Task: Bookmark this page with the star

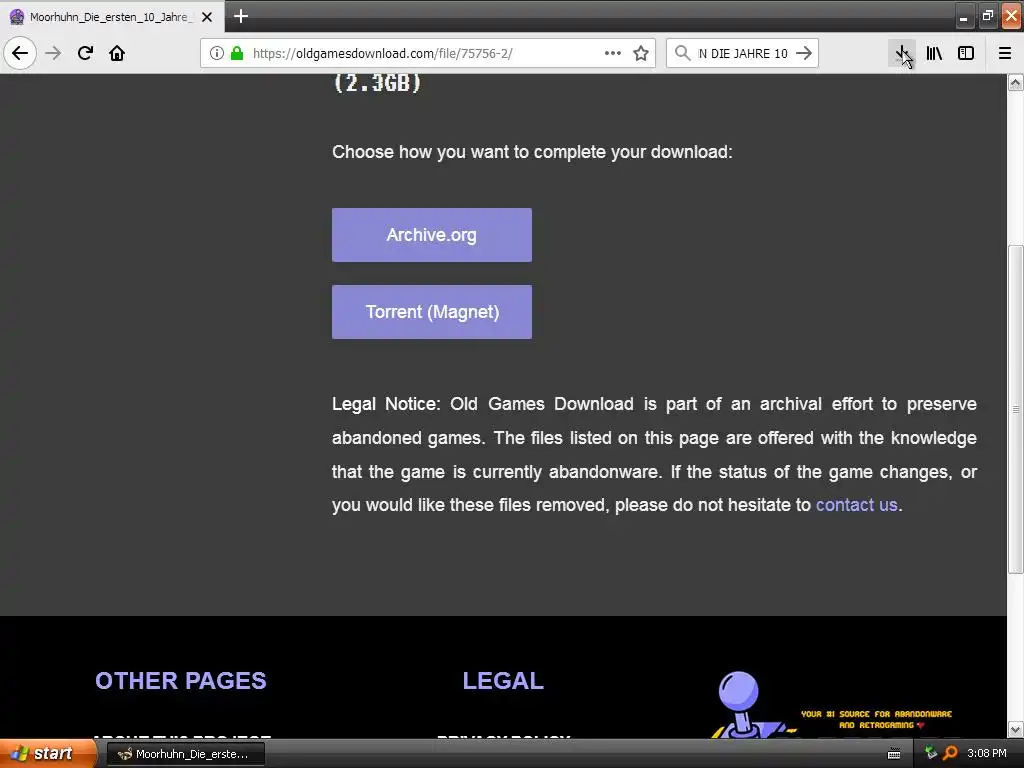Action: click(x=641, y=53)
